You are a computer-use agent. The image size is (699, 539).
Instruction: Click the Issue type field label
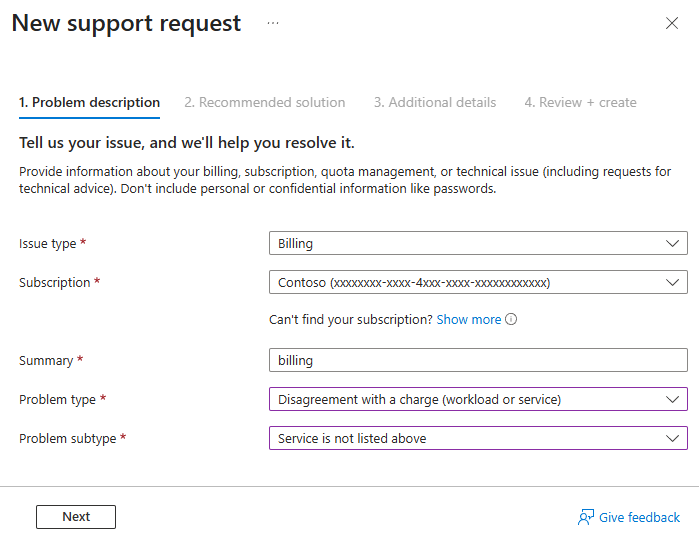pyautogui.click(x=49, y=243)
